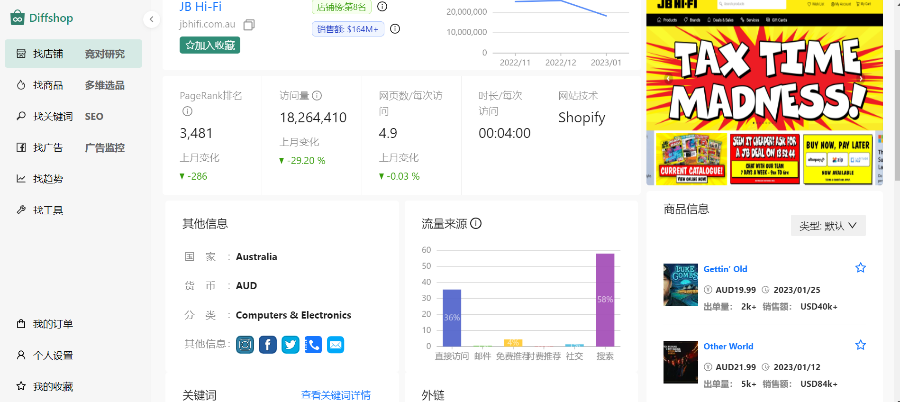Viewport: 900px width, 402px height.
Task: Click the purple 搜索 bar in traffic chart
Action: pyautogui.click(x=605, y=300)
